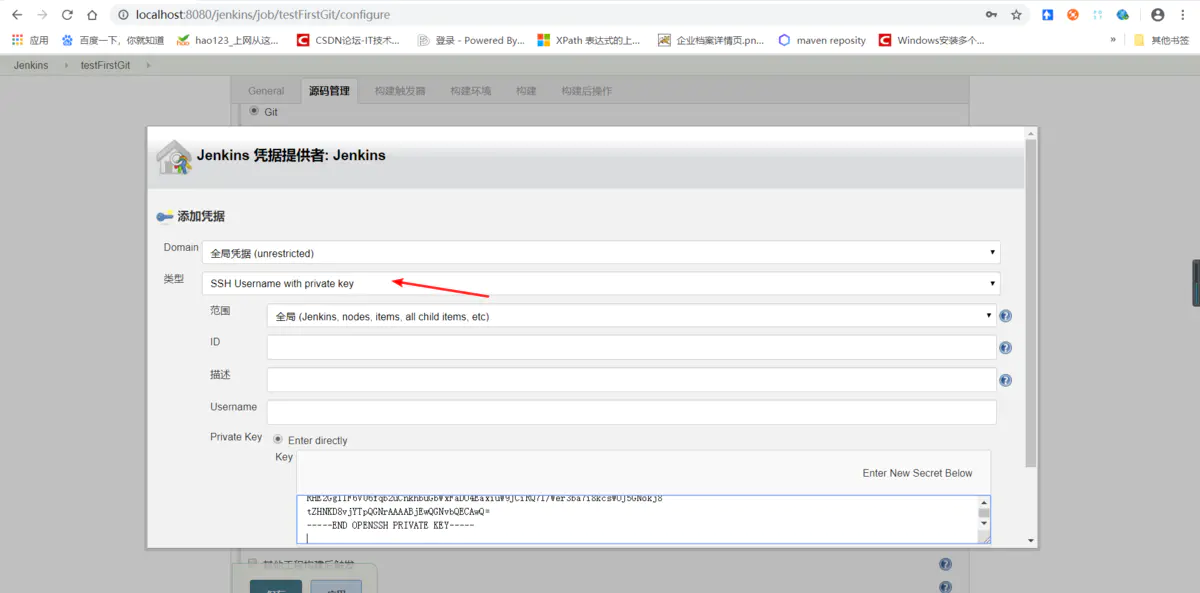Image resolution: width=1200 pixels, height=593 pixels.
Task: Click the 'Enter New Secret Below' text
Action: click(917, 473)
